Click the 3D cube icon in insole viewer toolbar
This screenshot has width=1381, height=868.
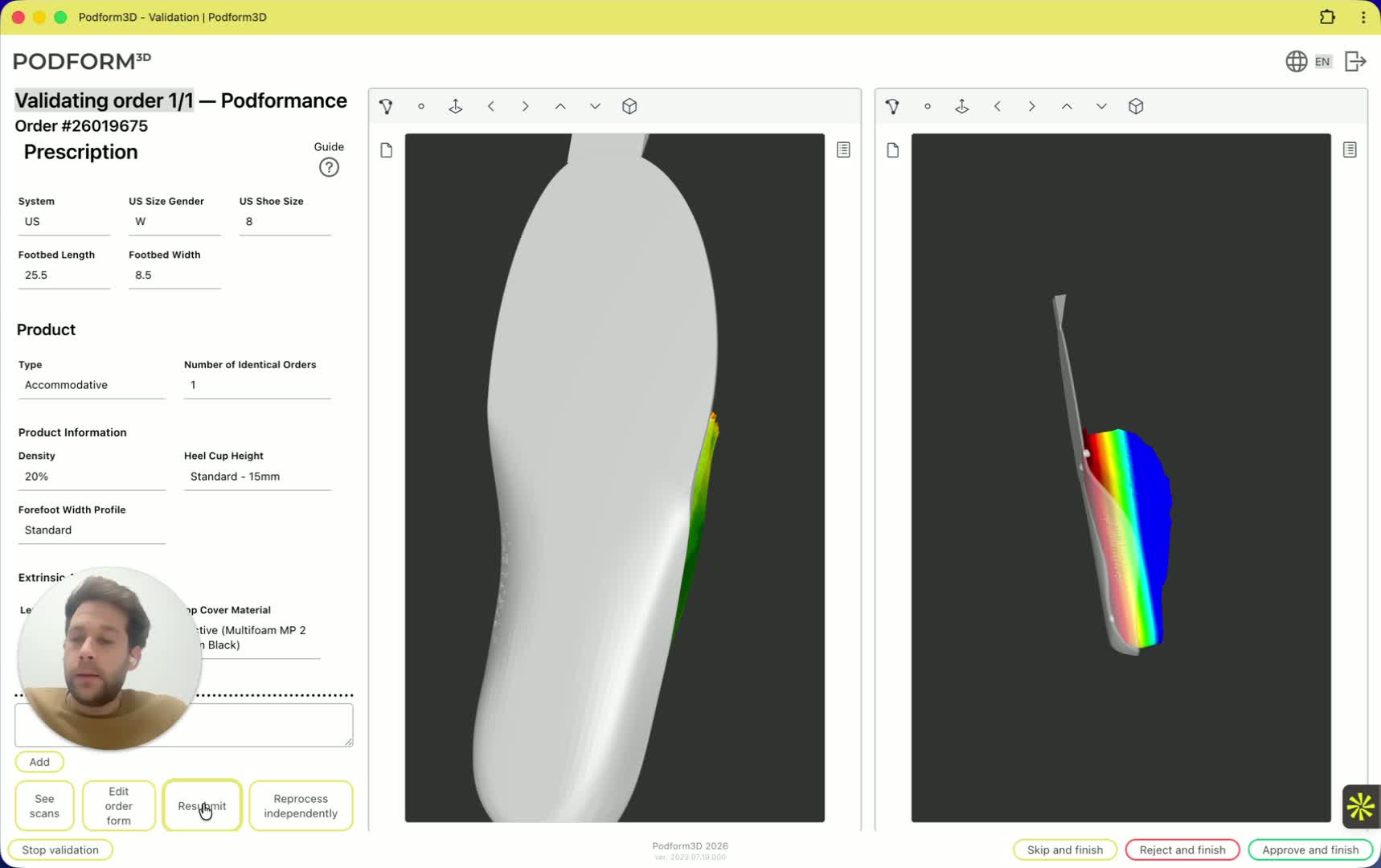629,106
